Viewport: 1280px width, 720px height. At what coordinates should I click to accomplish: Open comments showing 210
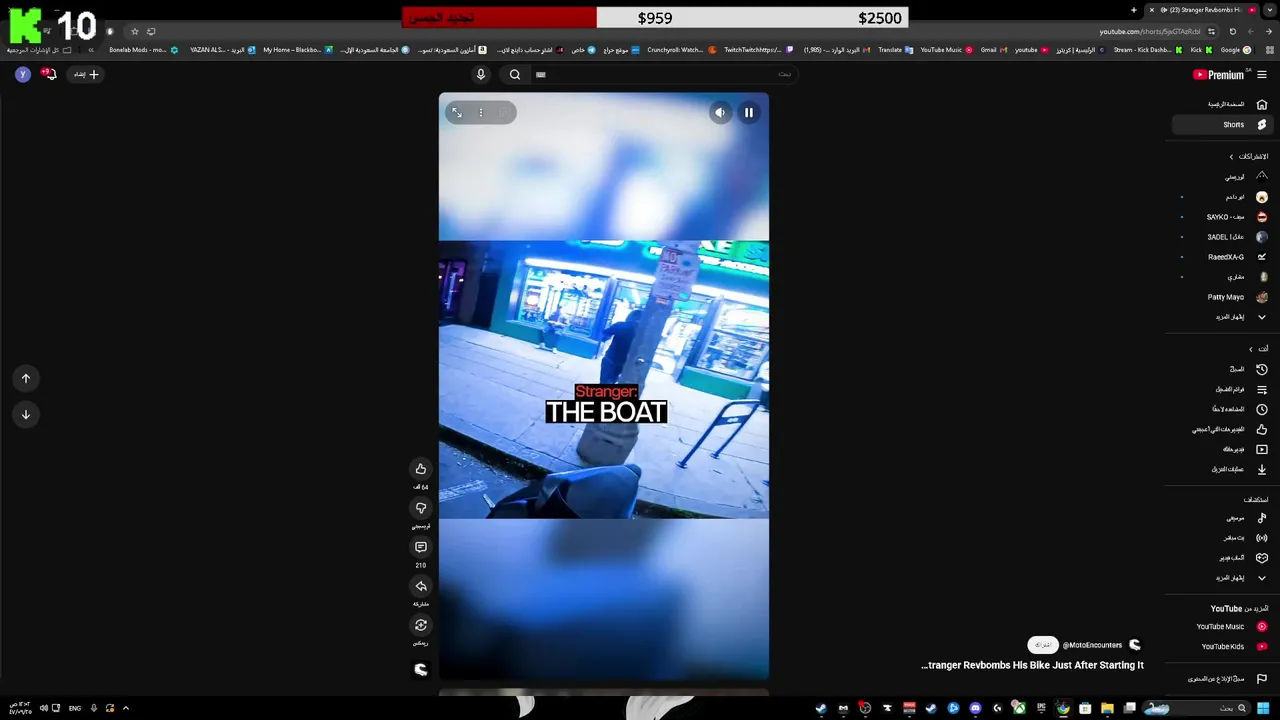[x=421, y=547]
